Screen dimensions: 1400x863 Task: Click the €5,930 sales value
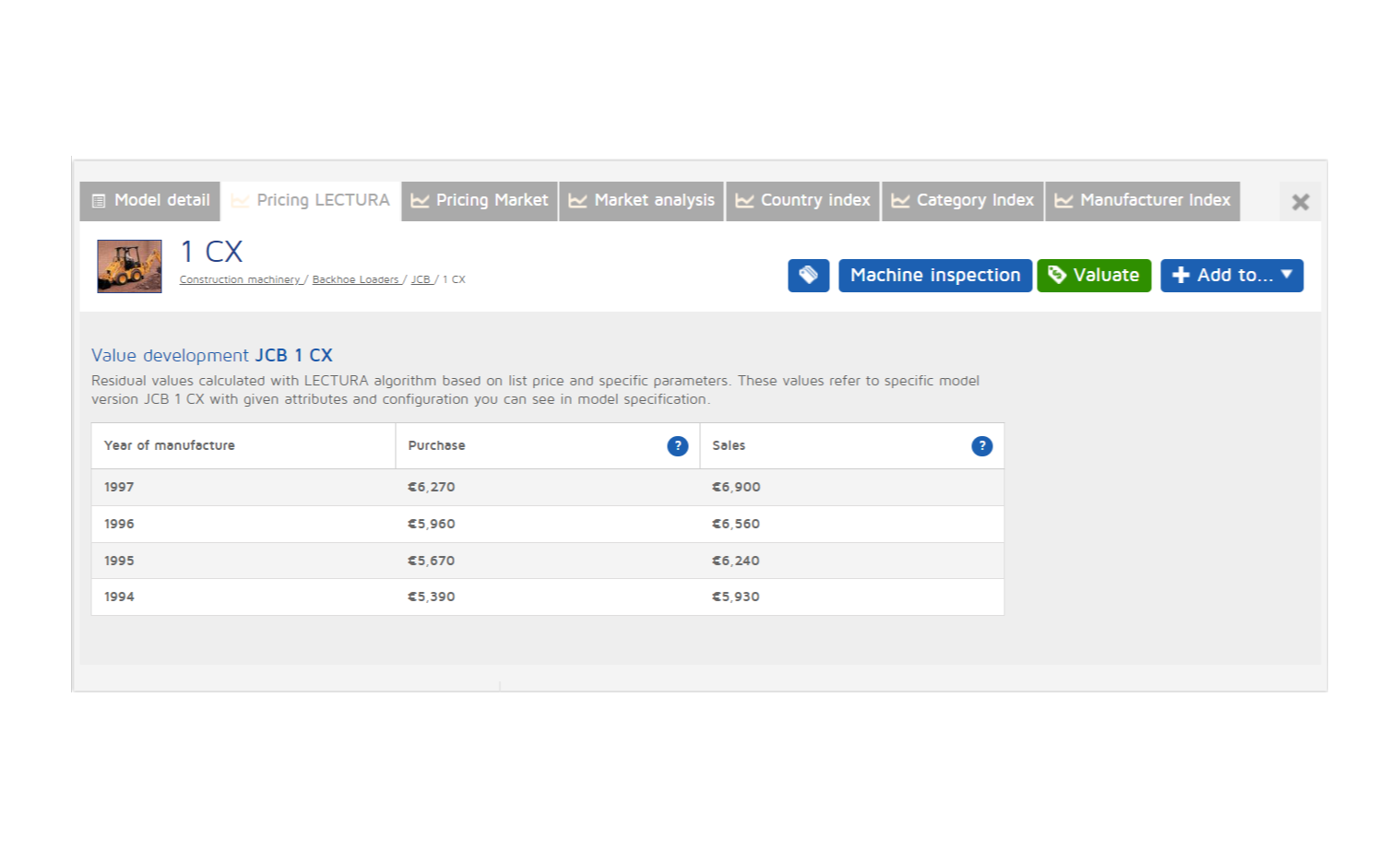[x=736, y=597]
